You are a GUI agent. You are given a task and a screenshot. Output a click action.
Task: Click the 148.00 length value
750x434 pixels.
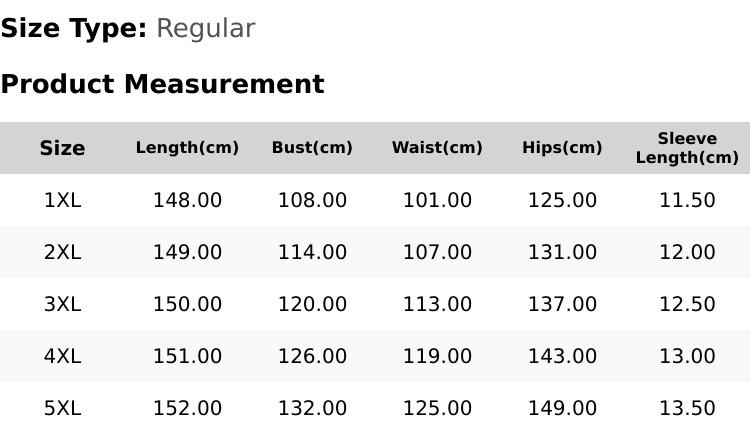(187, 200)
